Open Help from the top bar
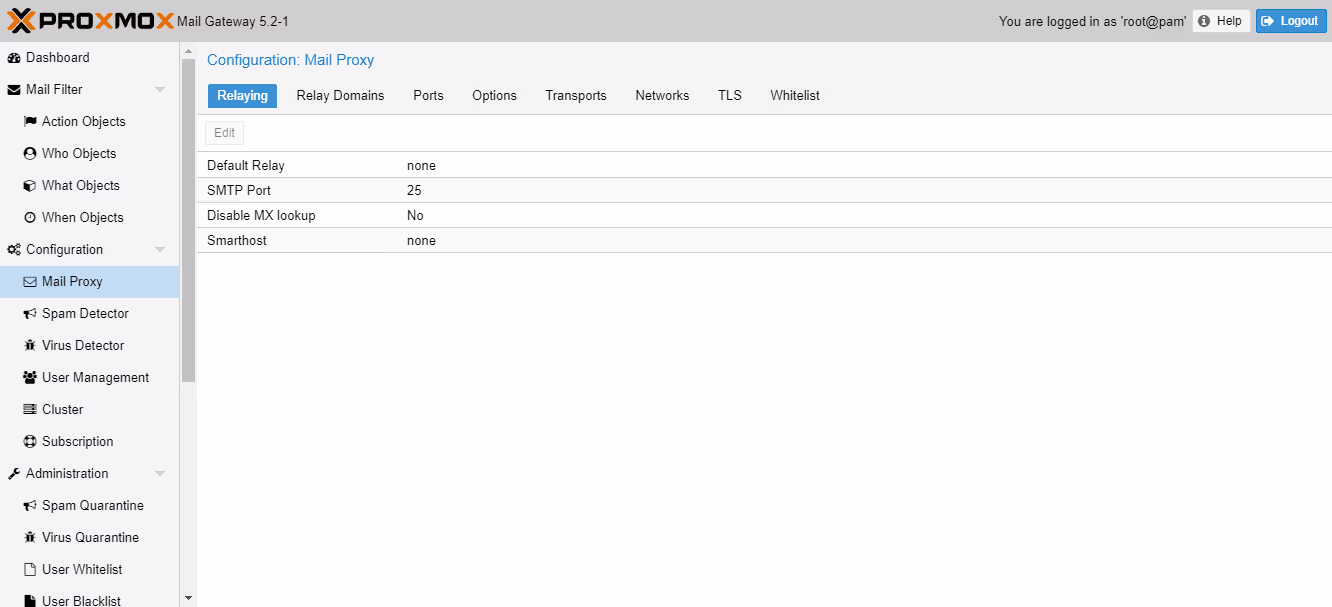The width and height of the screenshot is (1332, 607). [1220, 20]
